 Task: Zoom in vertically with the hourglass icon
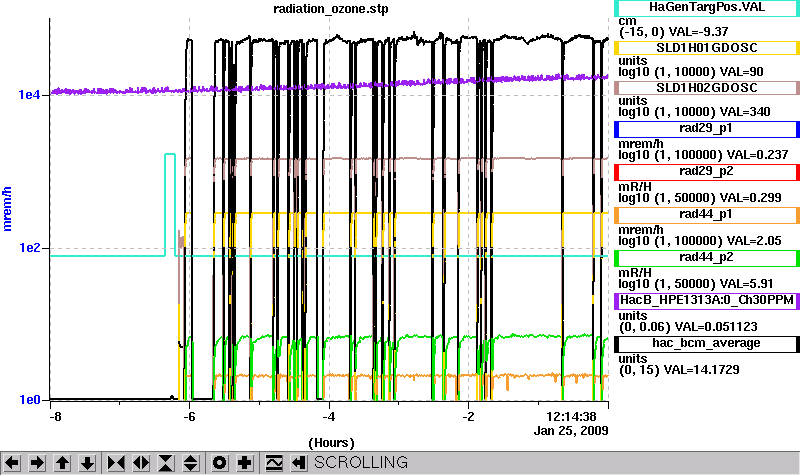[x=166, y=463]
